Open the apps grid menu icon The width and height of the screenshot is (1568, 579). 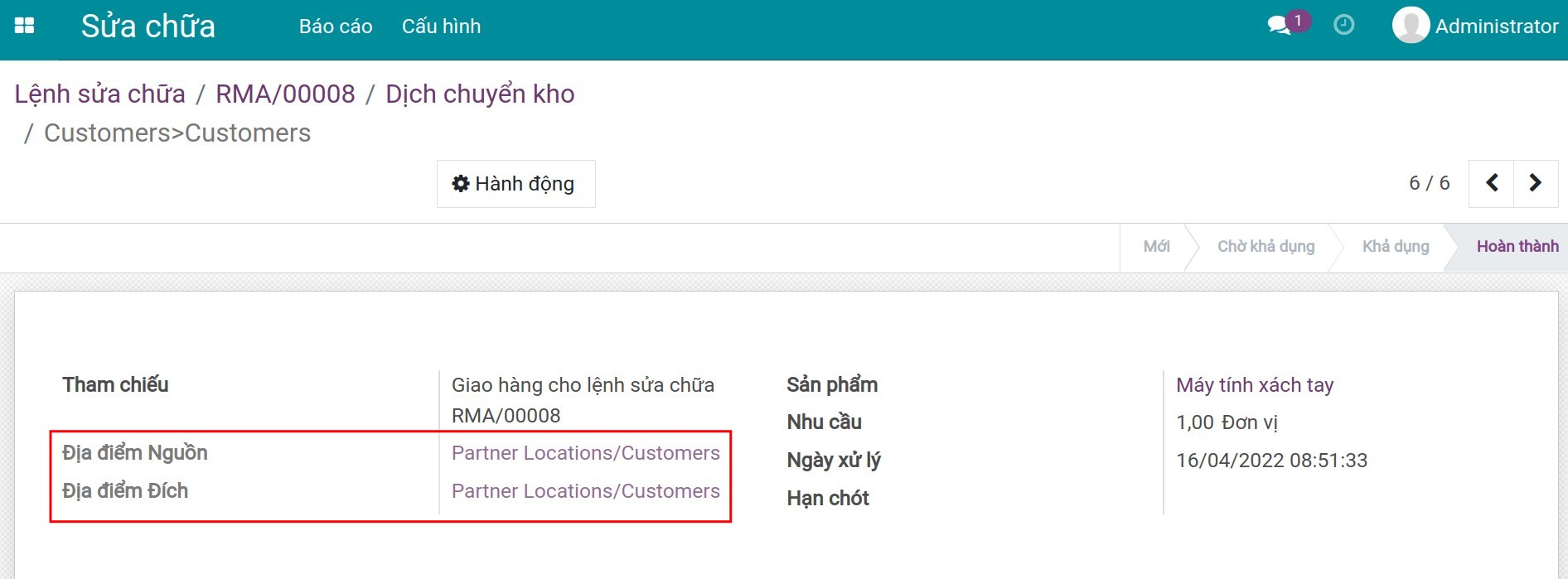click(25, 26)
